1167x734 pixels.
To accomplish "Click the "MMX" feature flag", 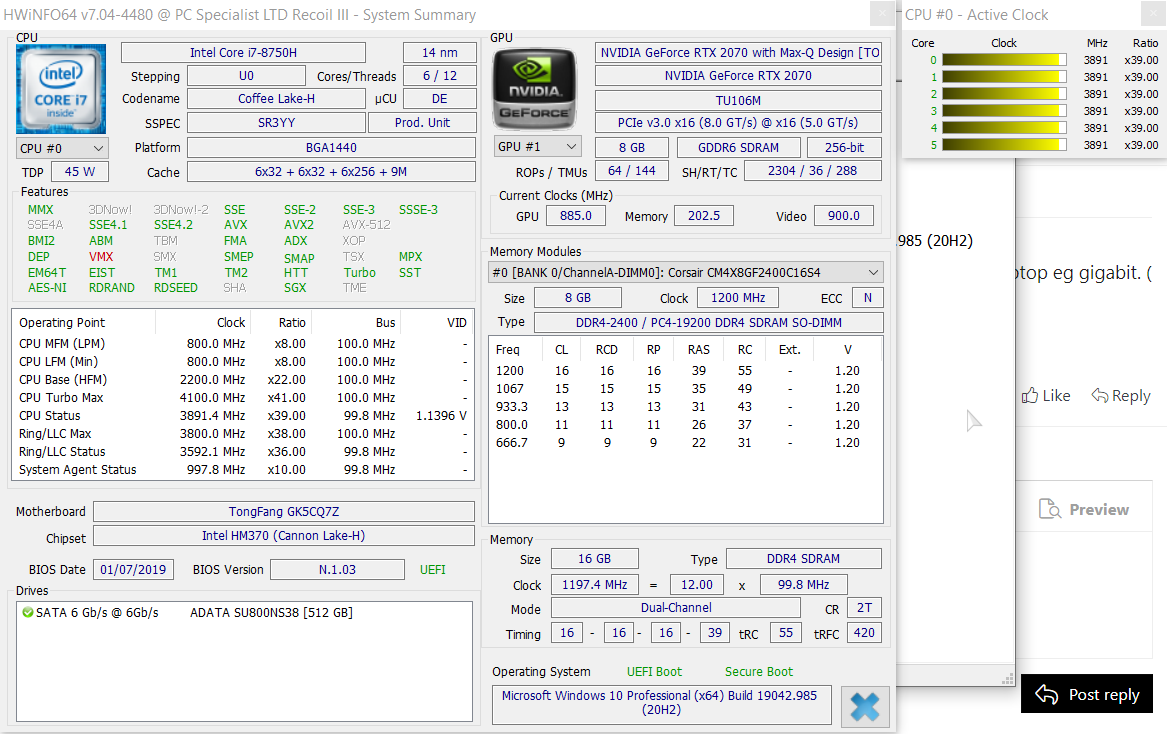I will pos(40,210).
